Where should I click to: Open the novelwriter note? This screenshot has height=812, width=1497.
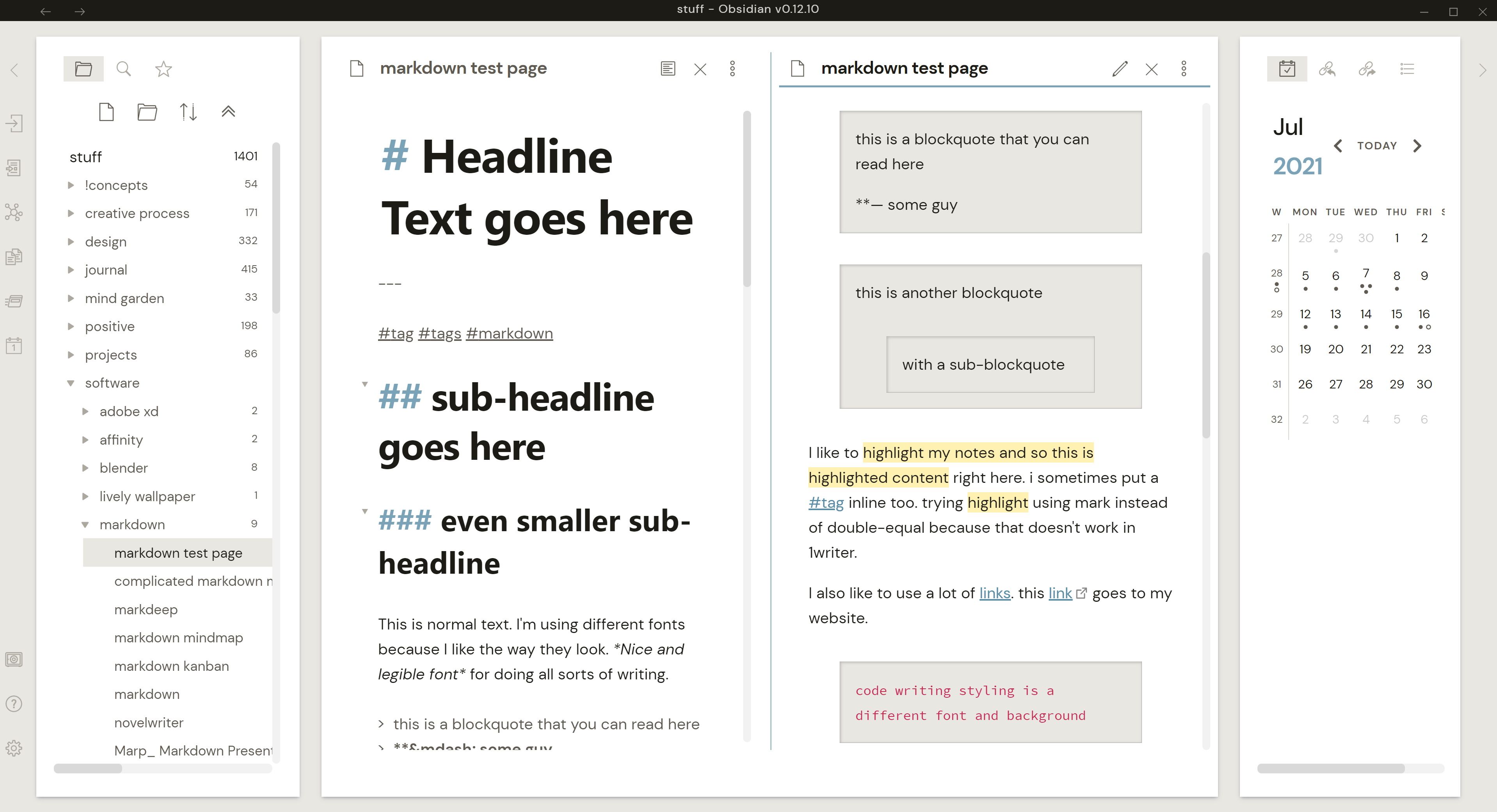(x=149, y=722)
